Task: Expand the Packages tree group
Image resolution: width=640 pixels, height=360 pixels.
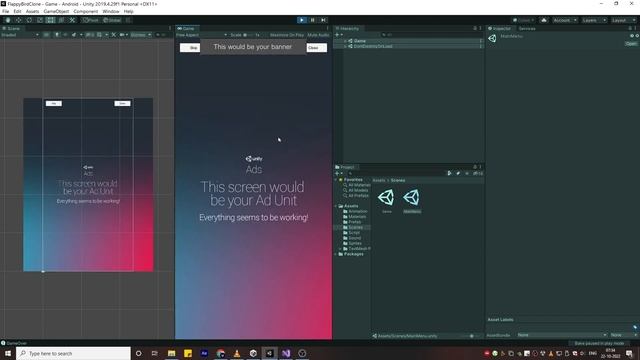Action: (336, 254)
